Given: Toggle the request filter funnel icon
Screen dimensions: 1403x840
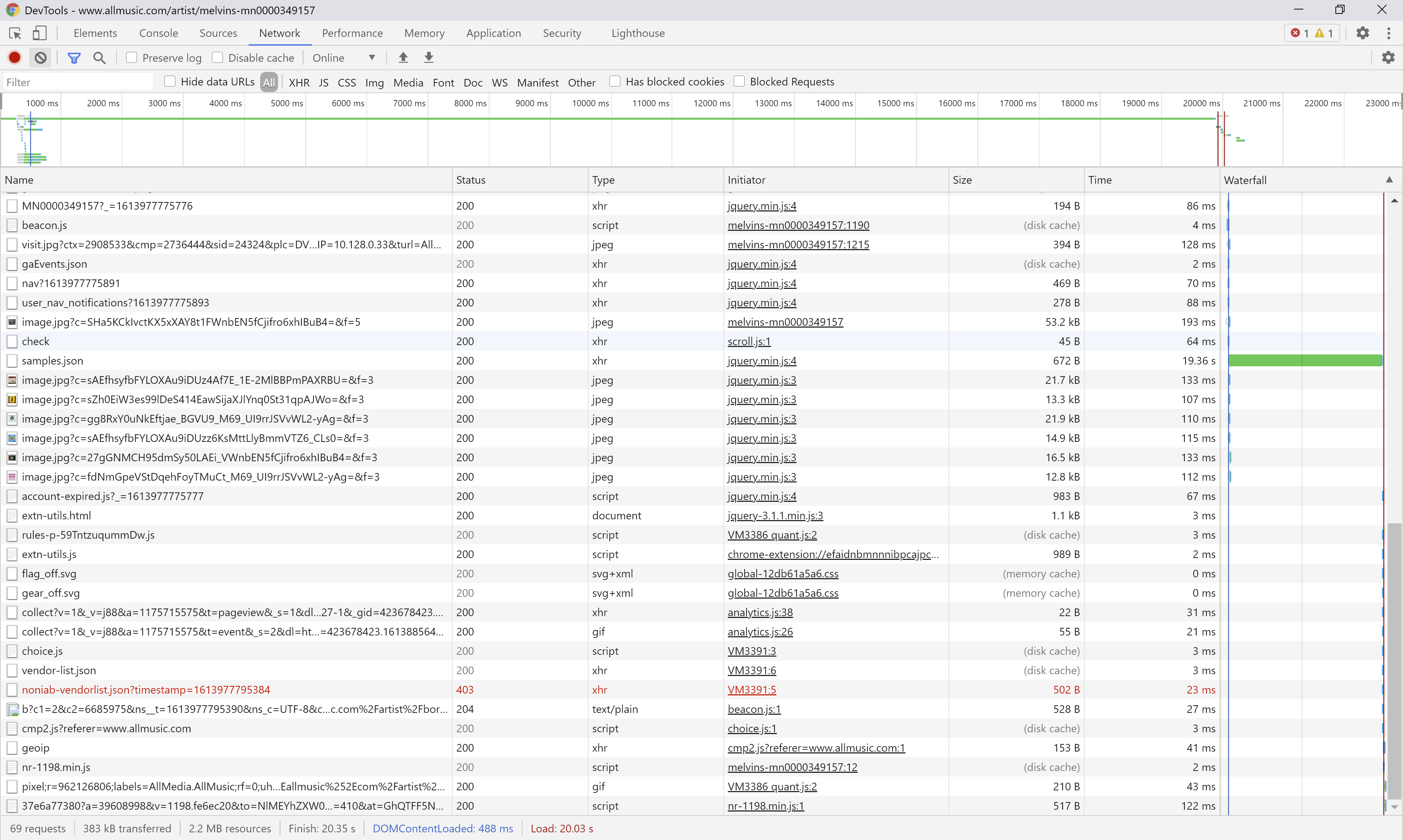Looking at the screenshot, I should pos(73,57).
